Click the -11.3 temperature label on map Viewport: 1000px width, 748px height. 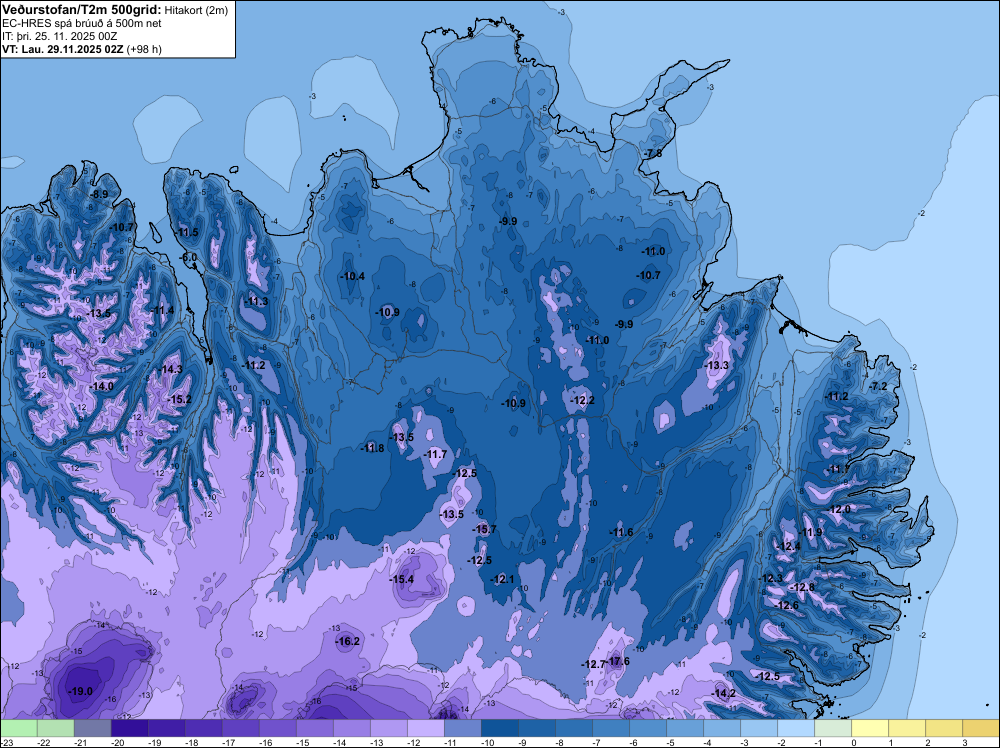pyautogui.click(x=256, y=302)
